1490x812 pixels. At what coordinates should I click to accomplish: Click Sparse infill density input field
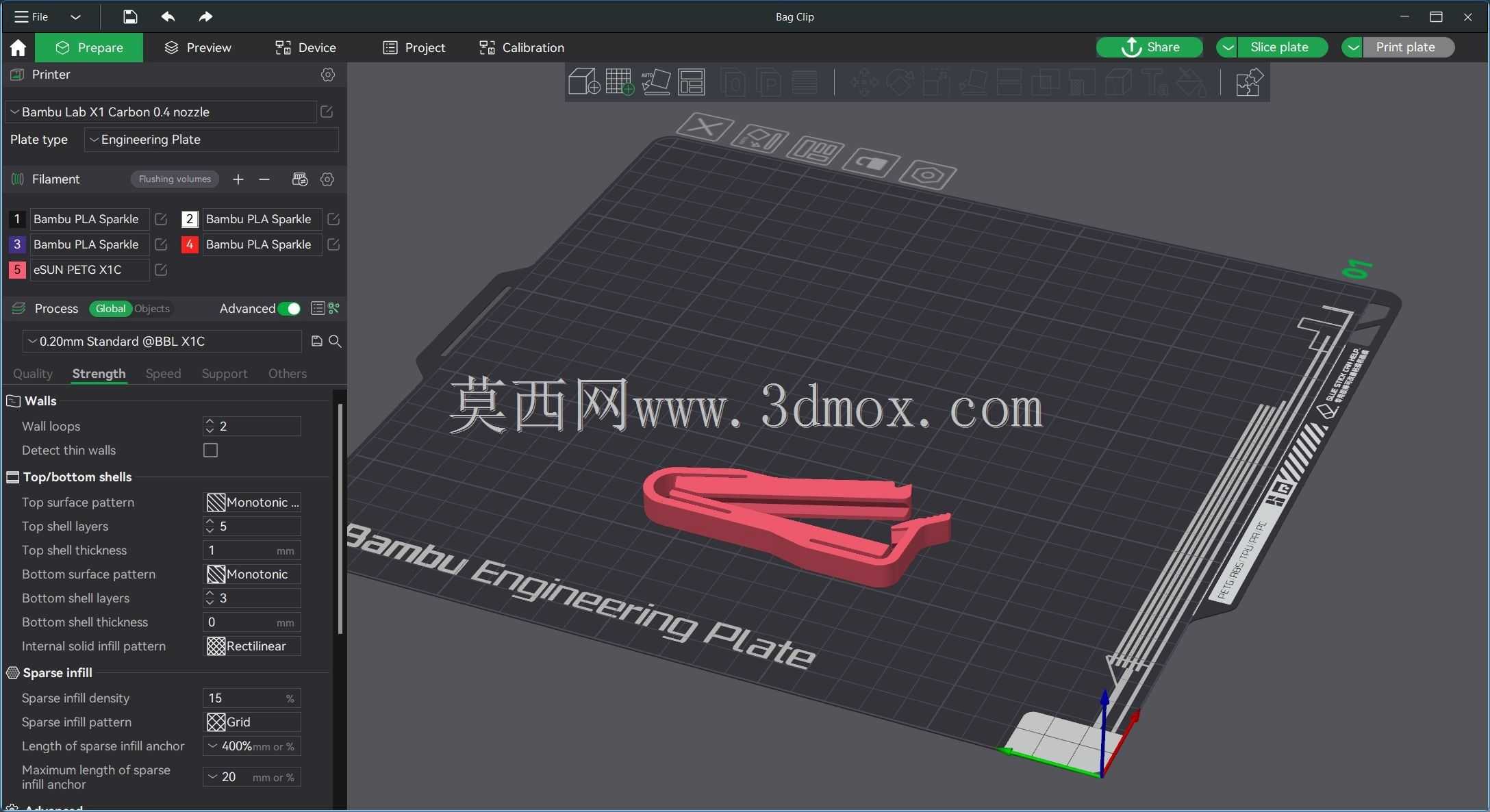[x=252, y=698]
